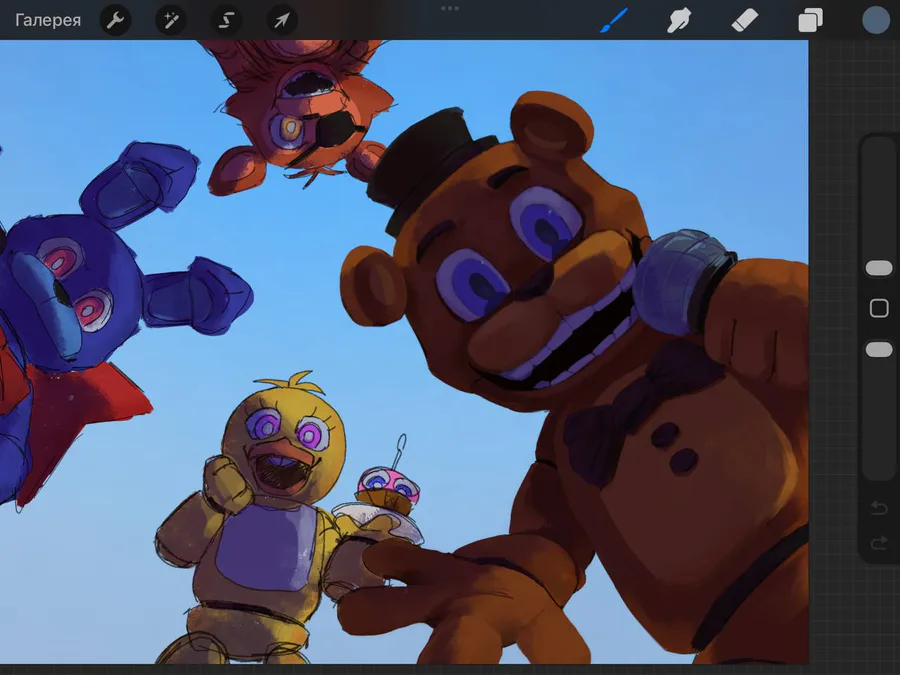Click the brush size slider handle
Screen dimensions: 900x675
coord(879,268)
